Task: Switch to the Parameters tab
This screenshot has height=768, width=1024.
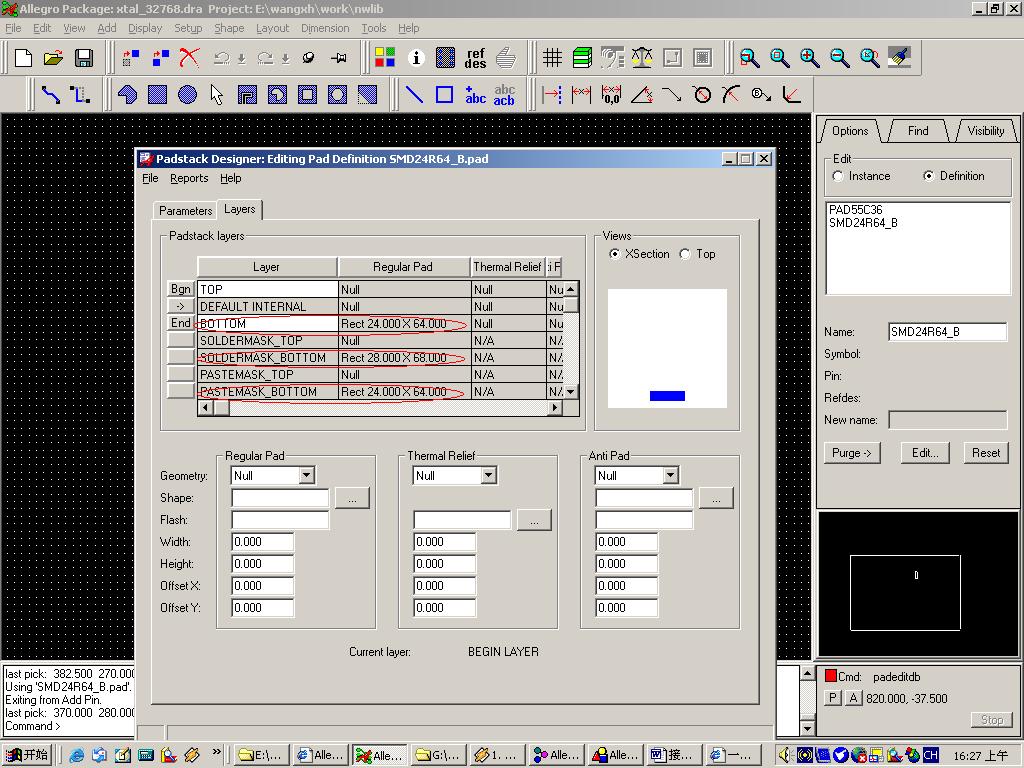Action: [x=185, y=211]
